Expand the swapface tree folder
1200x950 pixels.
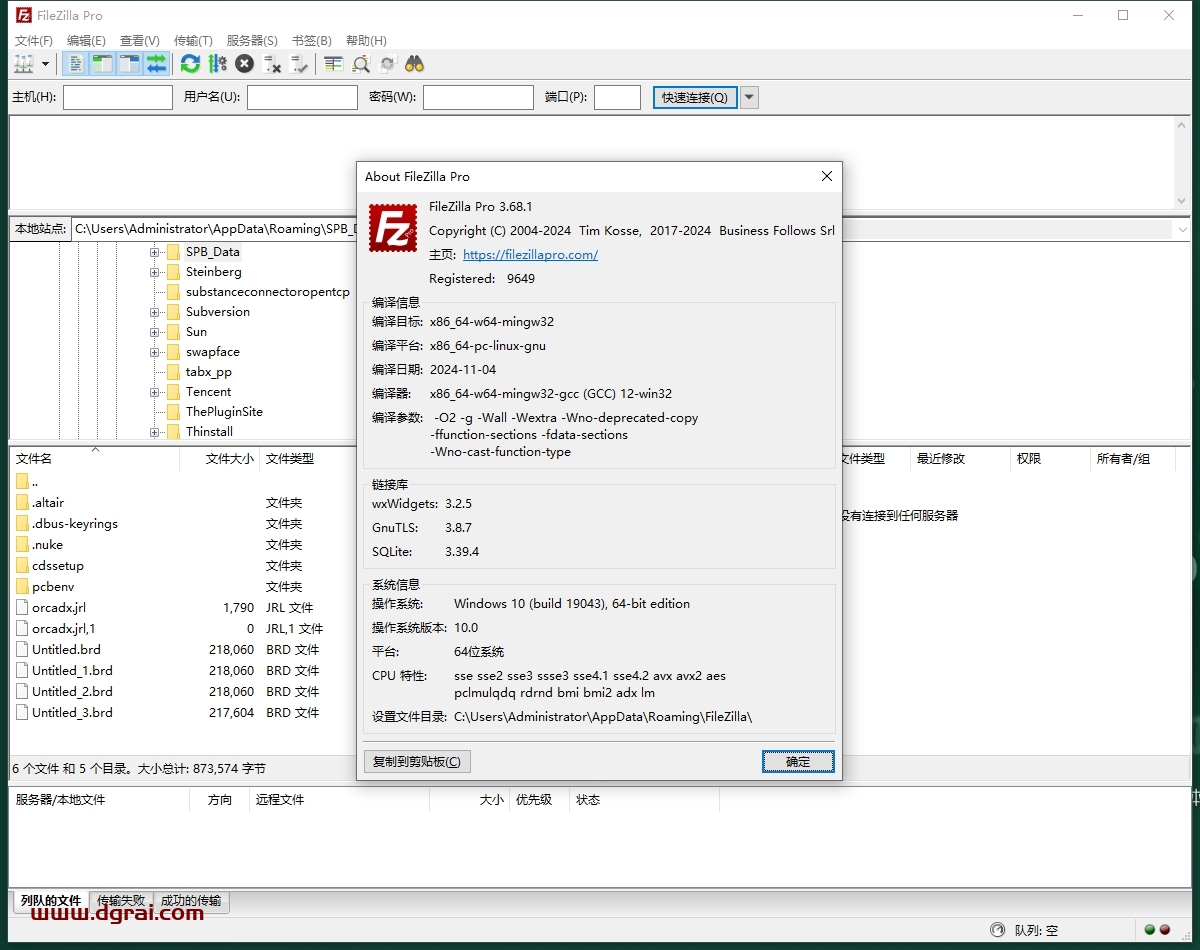(155, 352)
